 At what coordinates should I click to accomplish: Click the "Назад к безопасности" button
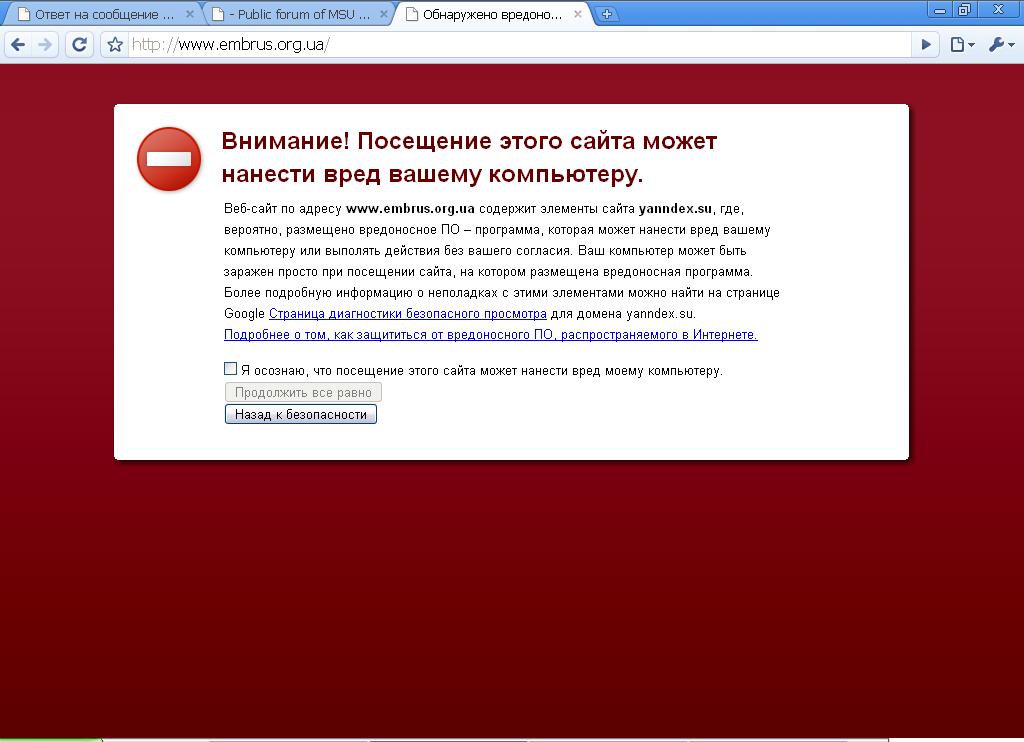[x=300, y=414]
